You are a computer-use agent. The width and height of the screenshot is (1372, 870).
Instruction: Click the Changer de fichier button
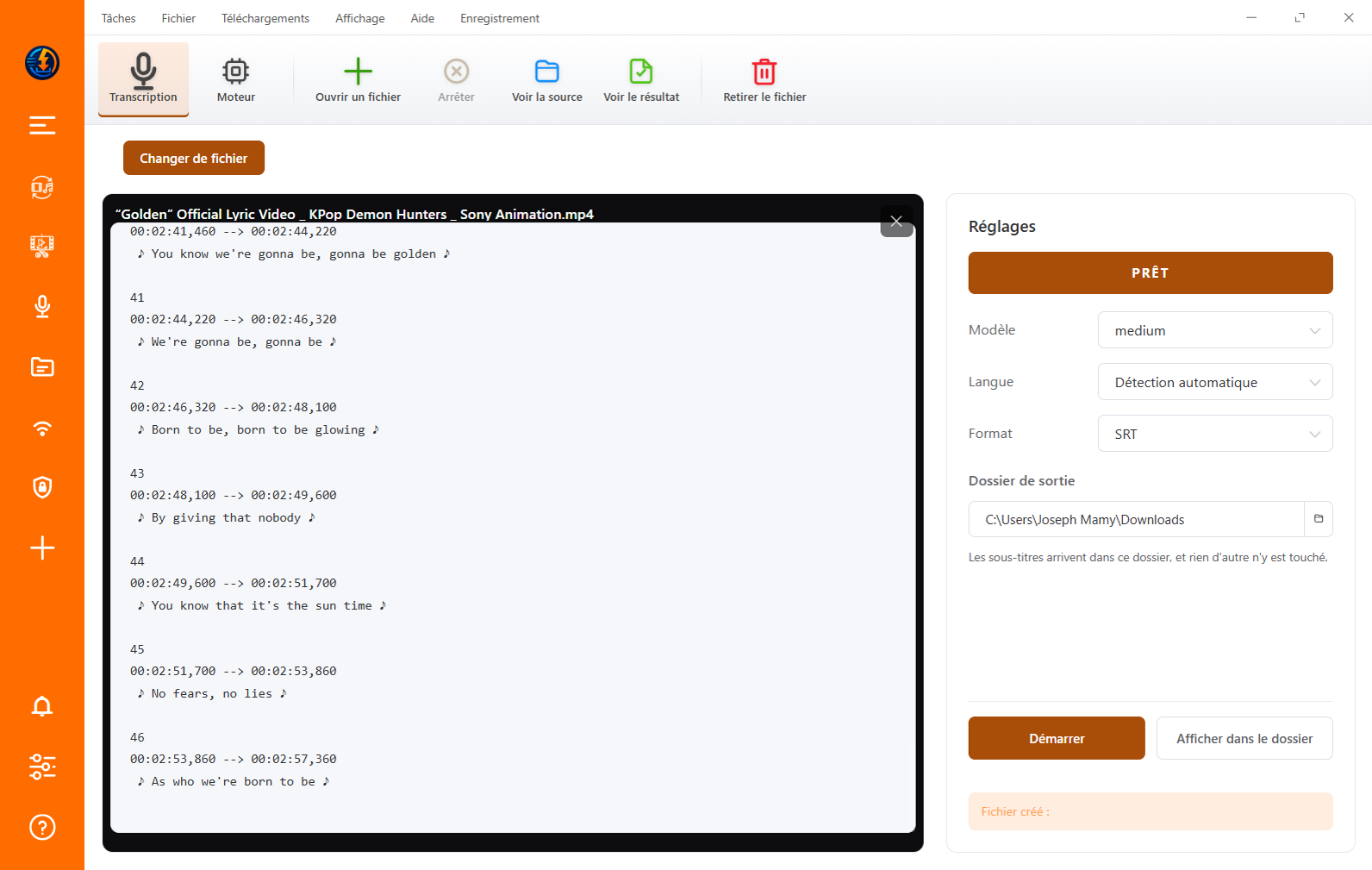[x=194, y=158]
